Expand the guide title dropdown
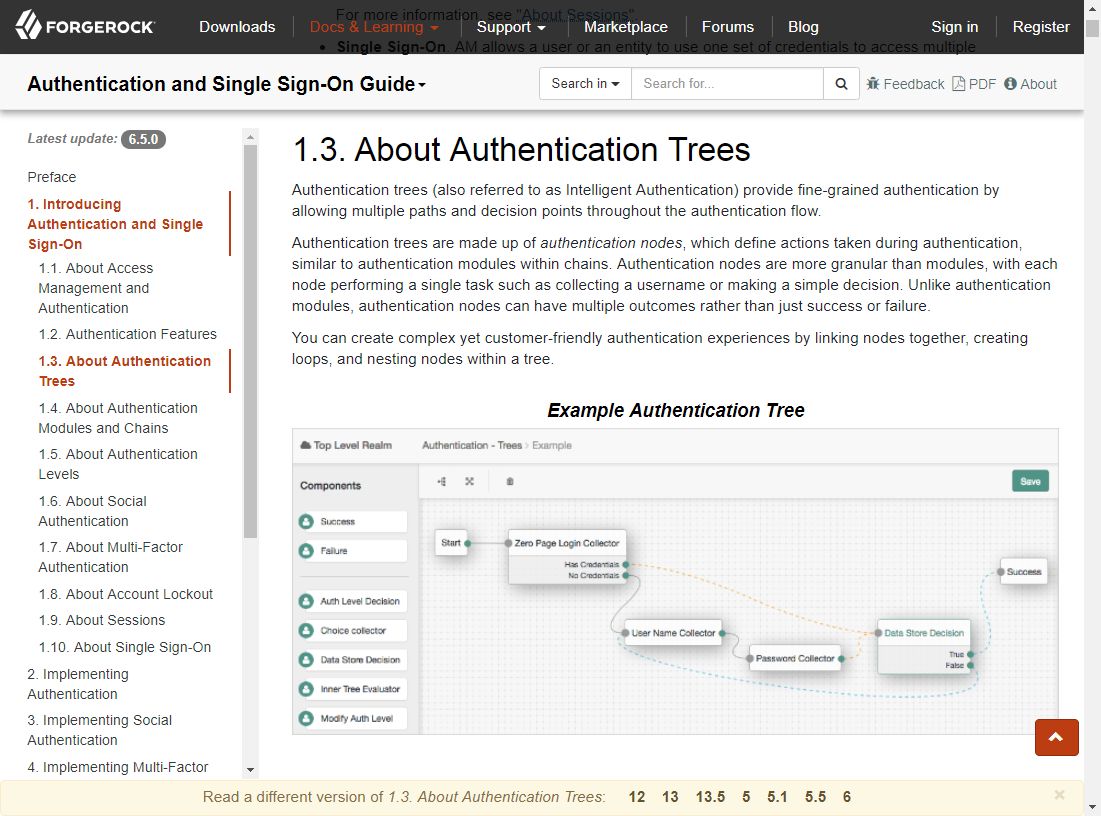Viewport: 1101px width, 816px height. click(x=227, y=84)
